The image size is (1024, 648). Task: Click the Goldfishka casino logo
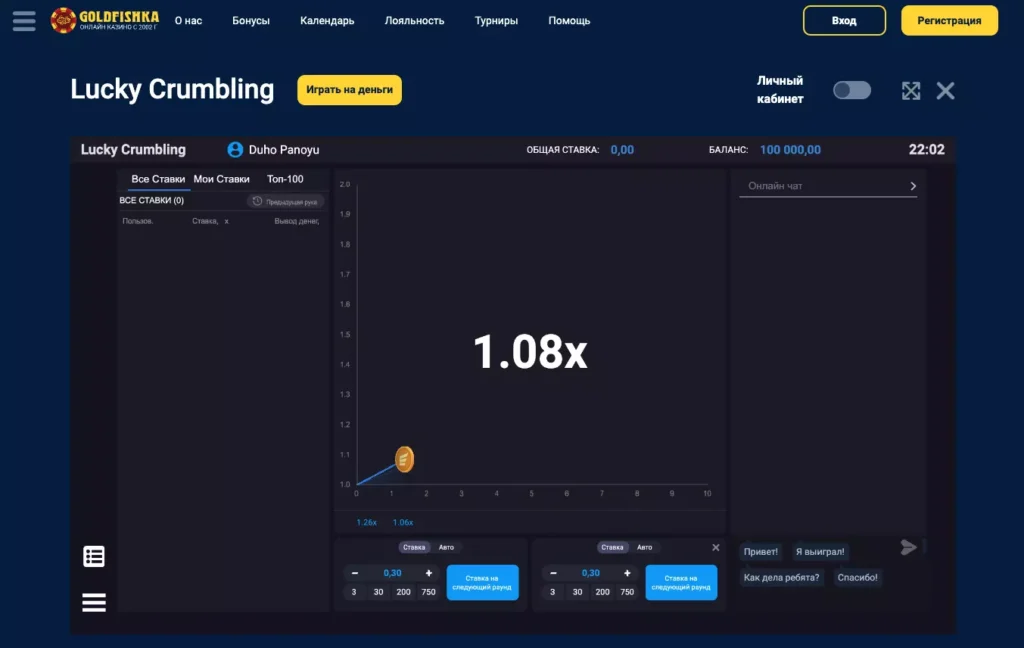[x=105, y=20]
